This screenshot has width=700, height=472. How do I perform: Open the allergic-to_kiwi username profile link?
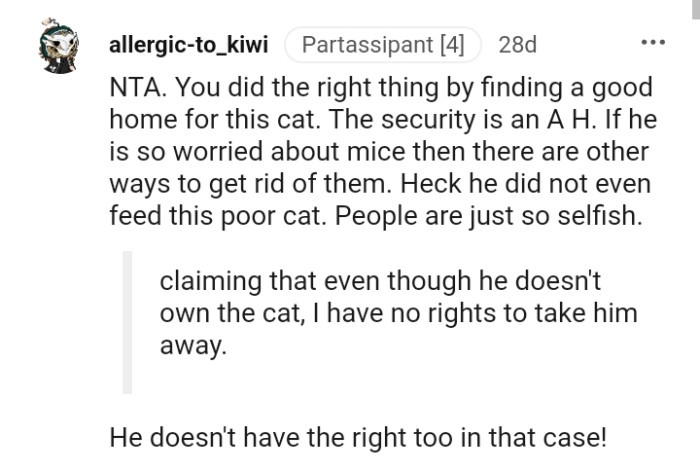(189, 46)
